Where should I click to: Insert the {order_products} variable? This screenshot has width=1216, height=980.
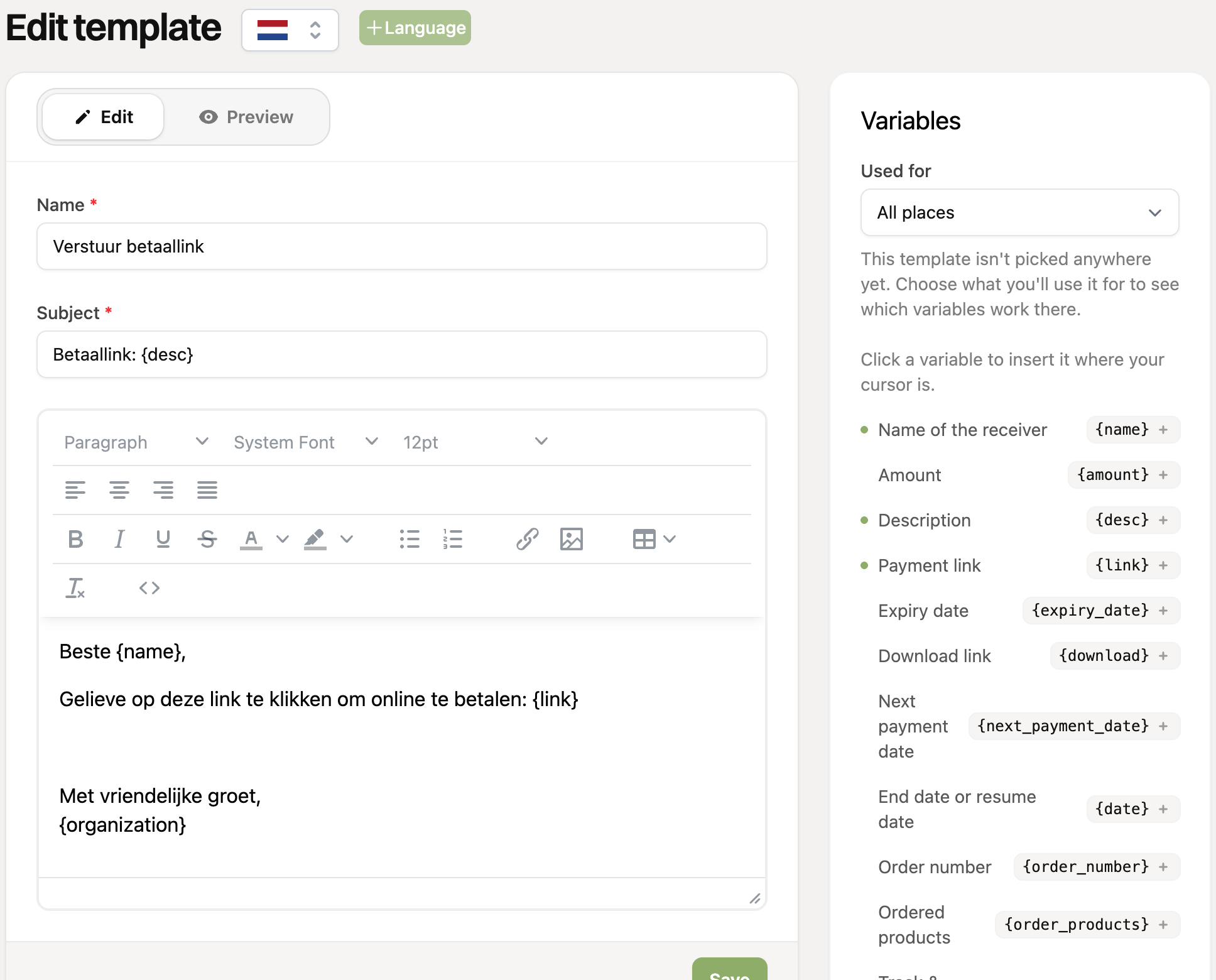coord(1087,925)
